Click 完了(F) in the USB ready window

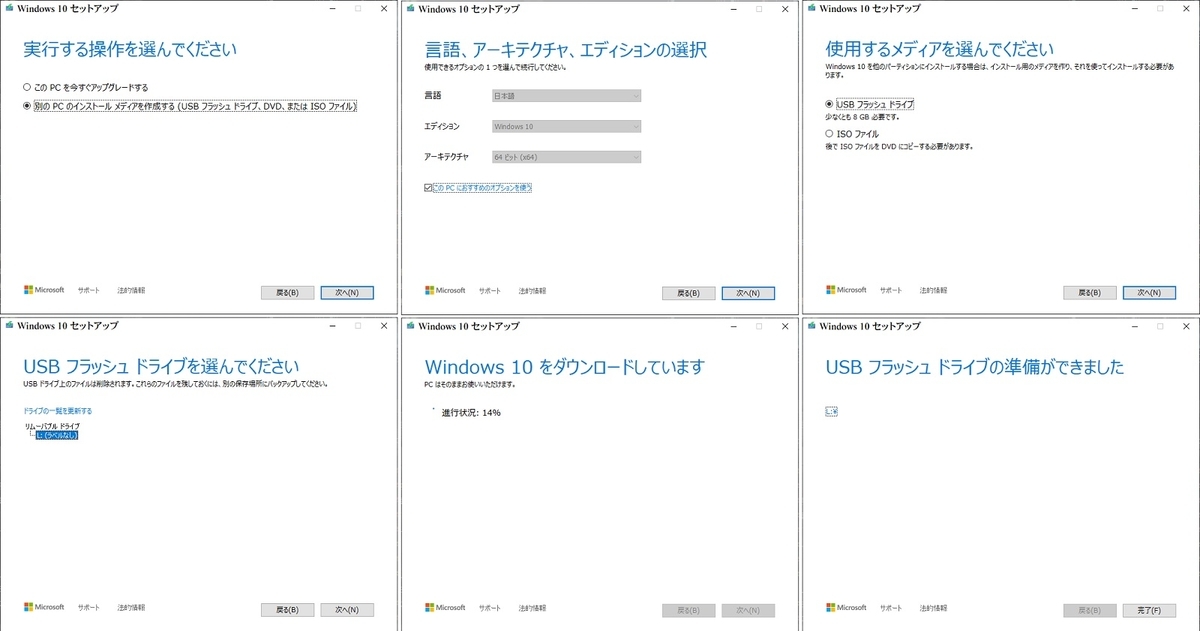coord(1149,610)
